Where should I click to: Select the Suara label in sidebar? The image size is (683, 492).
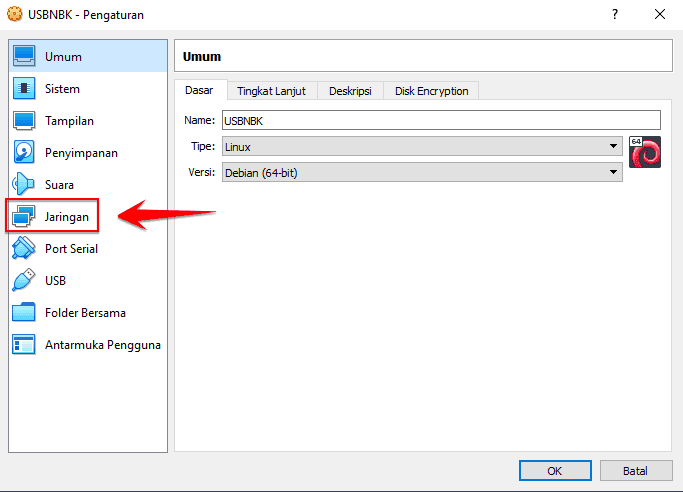pos(59,185)
